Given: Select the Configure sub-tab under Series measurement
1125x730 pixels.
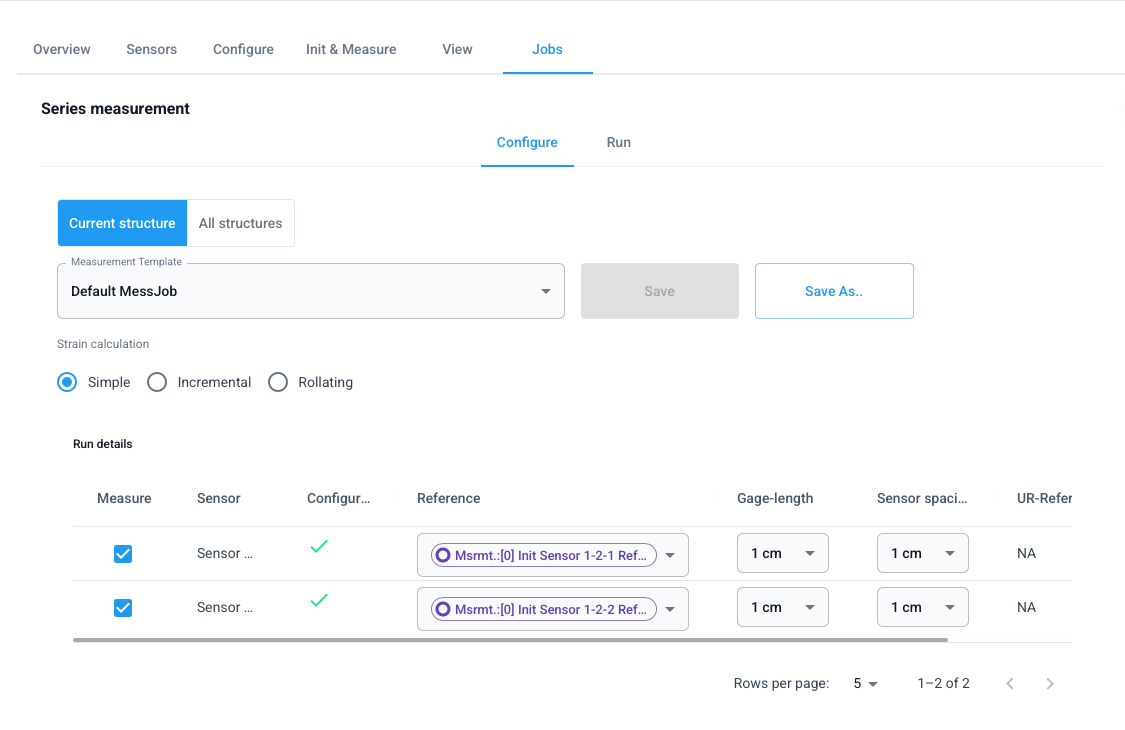Looking at the screenshot, I should (527, 142).
